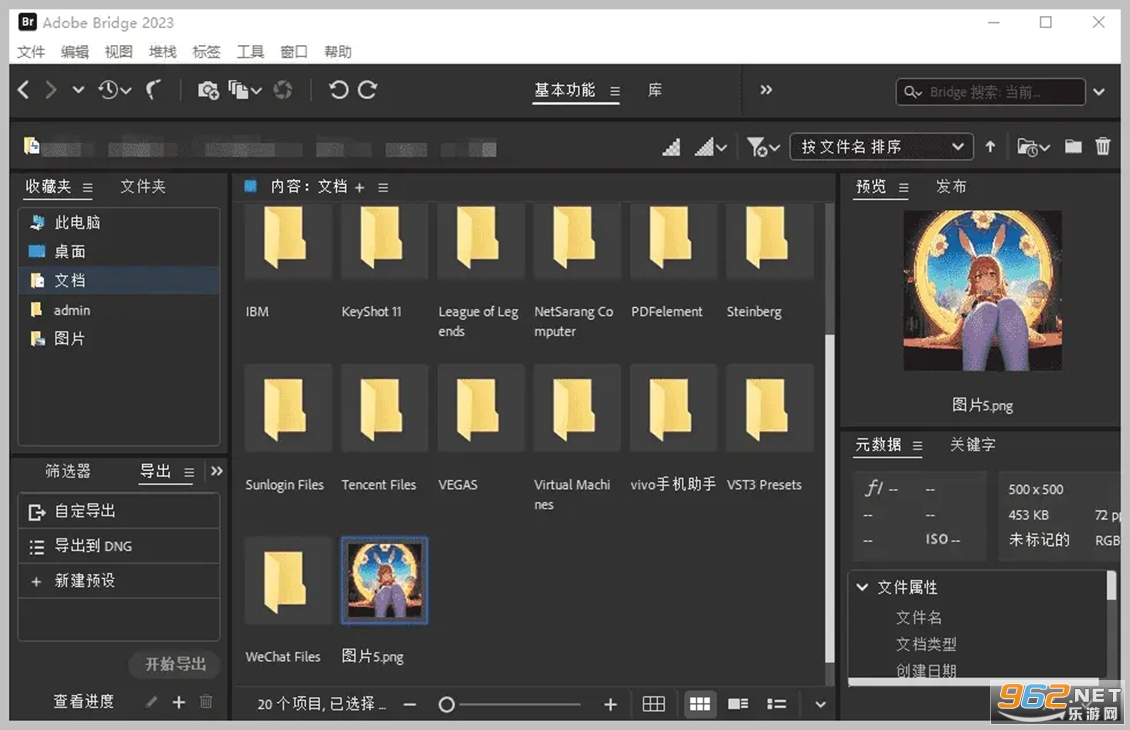Viewport: 1130px width, 730px height.
Task: Delete item trash icon in path bar
Action: [1103, 147]
